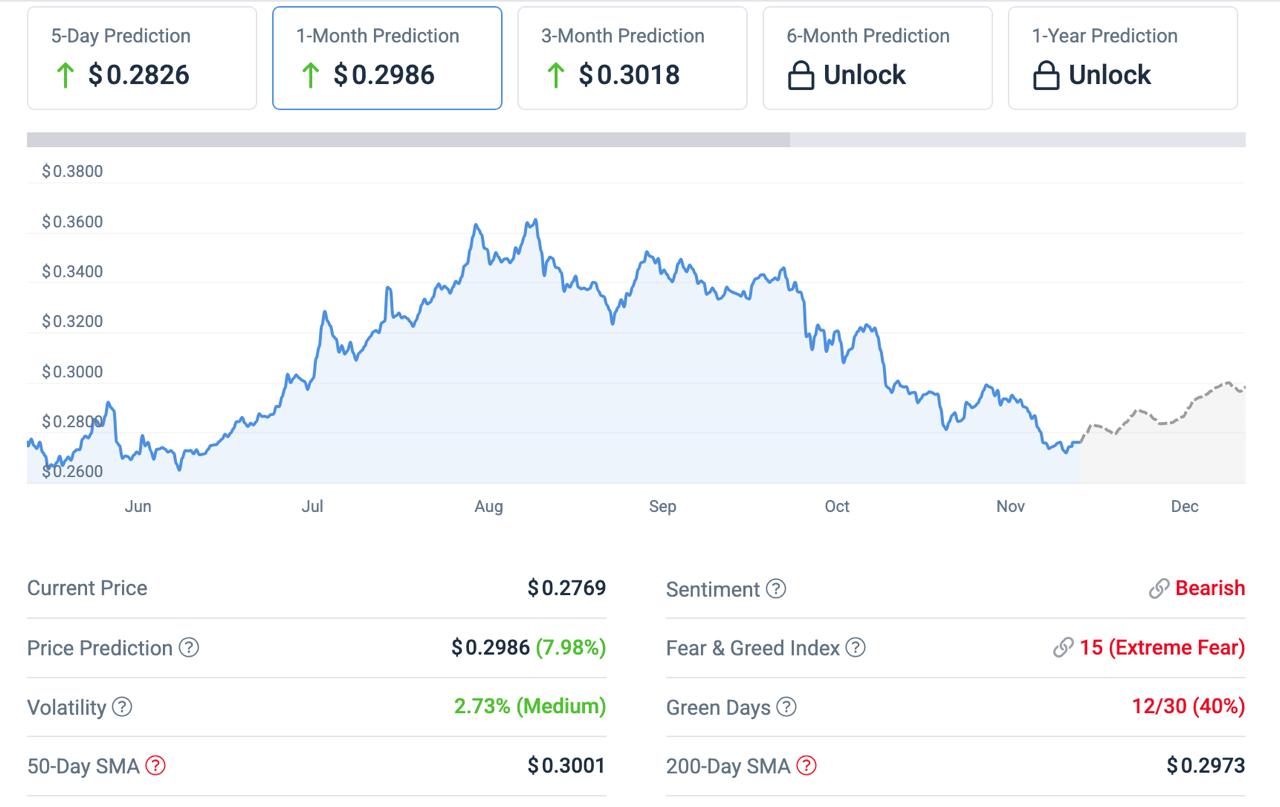
Task: Click the red question mark beside 200-Day SMA
Action: tap(807, 766)
